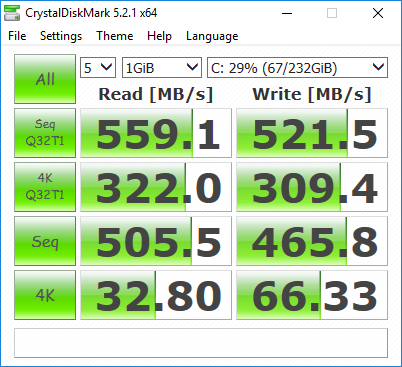Close the CrystalDiskMark window
This screenshot has width=402, height=367.
point(378,13)
